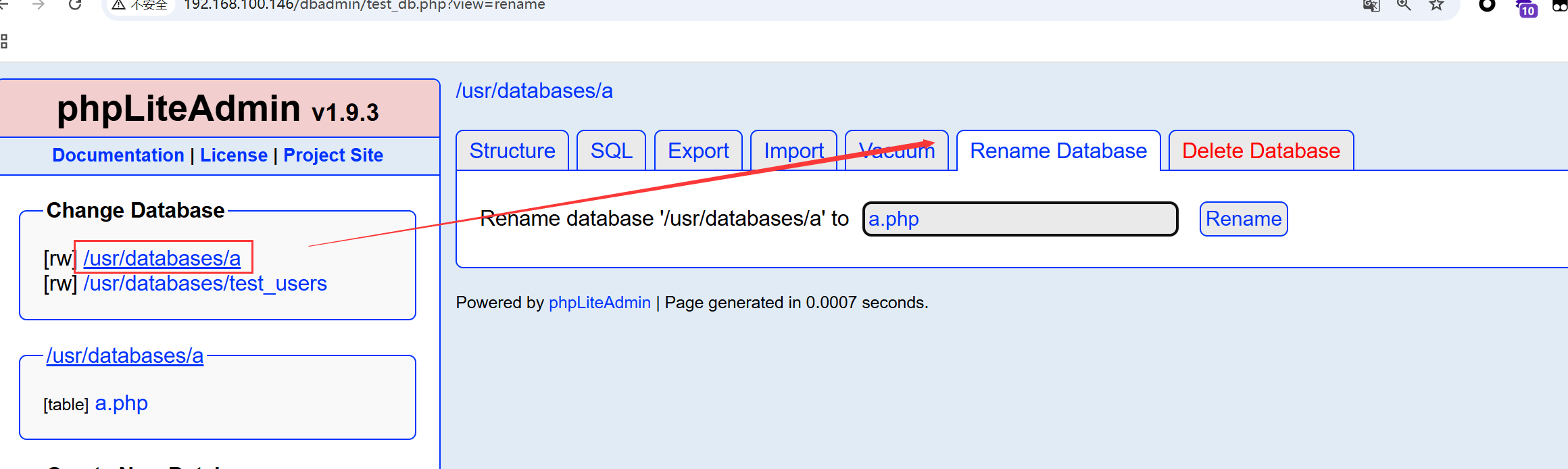Open the apps grid icon on bookmarks bar
Viewport: 1568px width, 469px height.
(4, 41)
